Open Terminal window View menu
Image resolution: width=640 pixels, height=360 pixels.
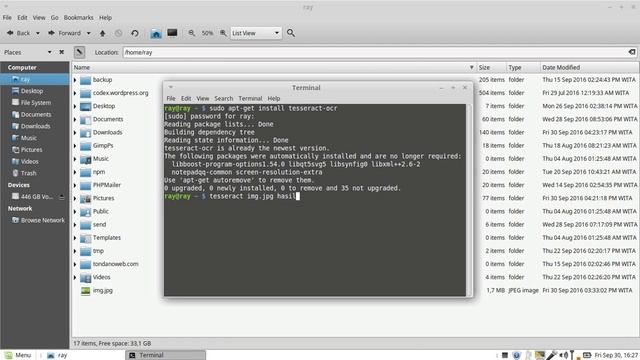tap(202, 98)
